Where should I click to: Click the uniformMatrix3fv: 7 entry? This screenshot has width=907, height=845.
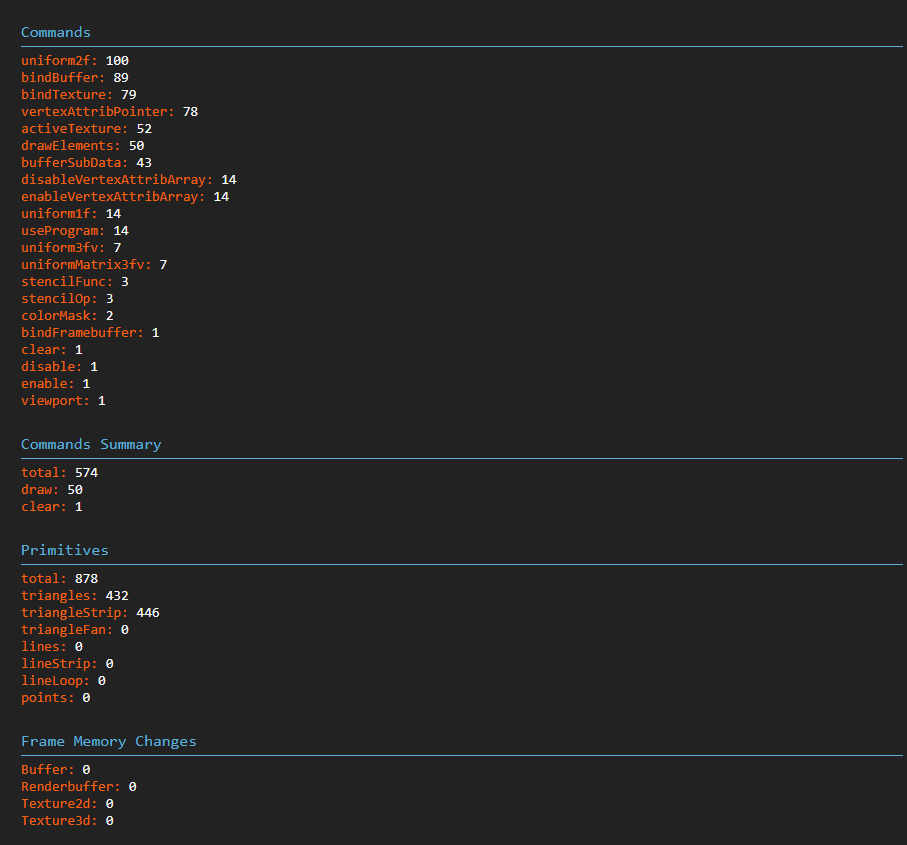(94, 265)
